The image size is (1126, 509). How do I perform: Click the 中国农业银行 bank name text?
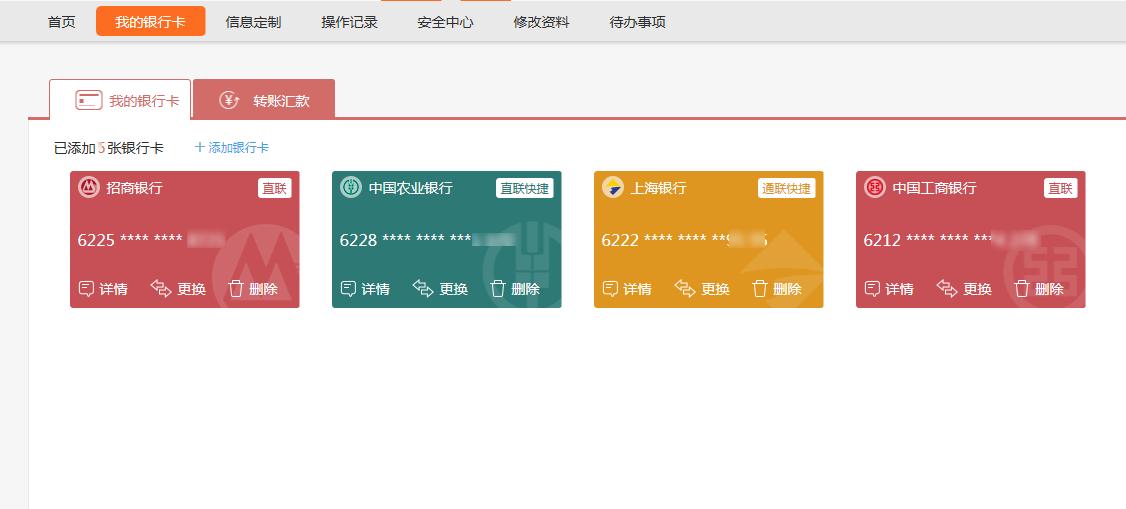pyautogui.click(x=411, y=188)
